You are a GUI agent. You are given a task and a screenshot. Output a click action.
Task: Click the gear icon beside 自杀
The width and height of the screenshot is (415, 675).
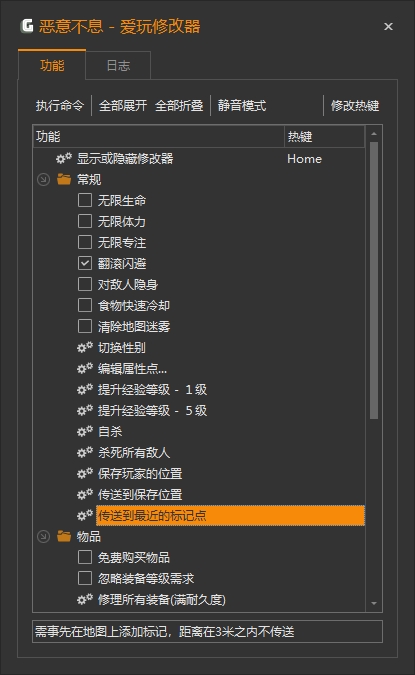pos(85,431)
